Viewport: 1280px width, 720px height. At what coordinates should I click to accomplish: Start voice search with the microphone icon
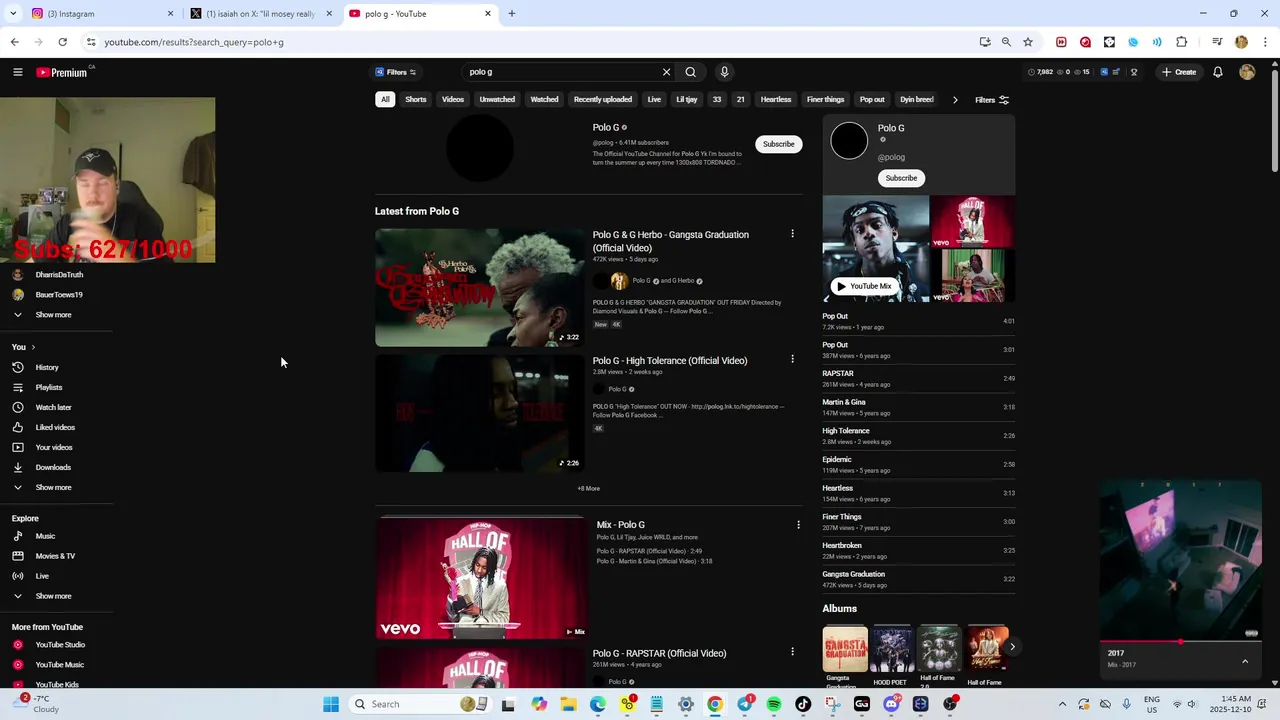(x=724, y=72)
